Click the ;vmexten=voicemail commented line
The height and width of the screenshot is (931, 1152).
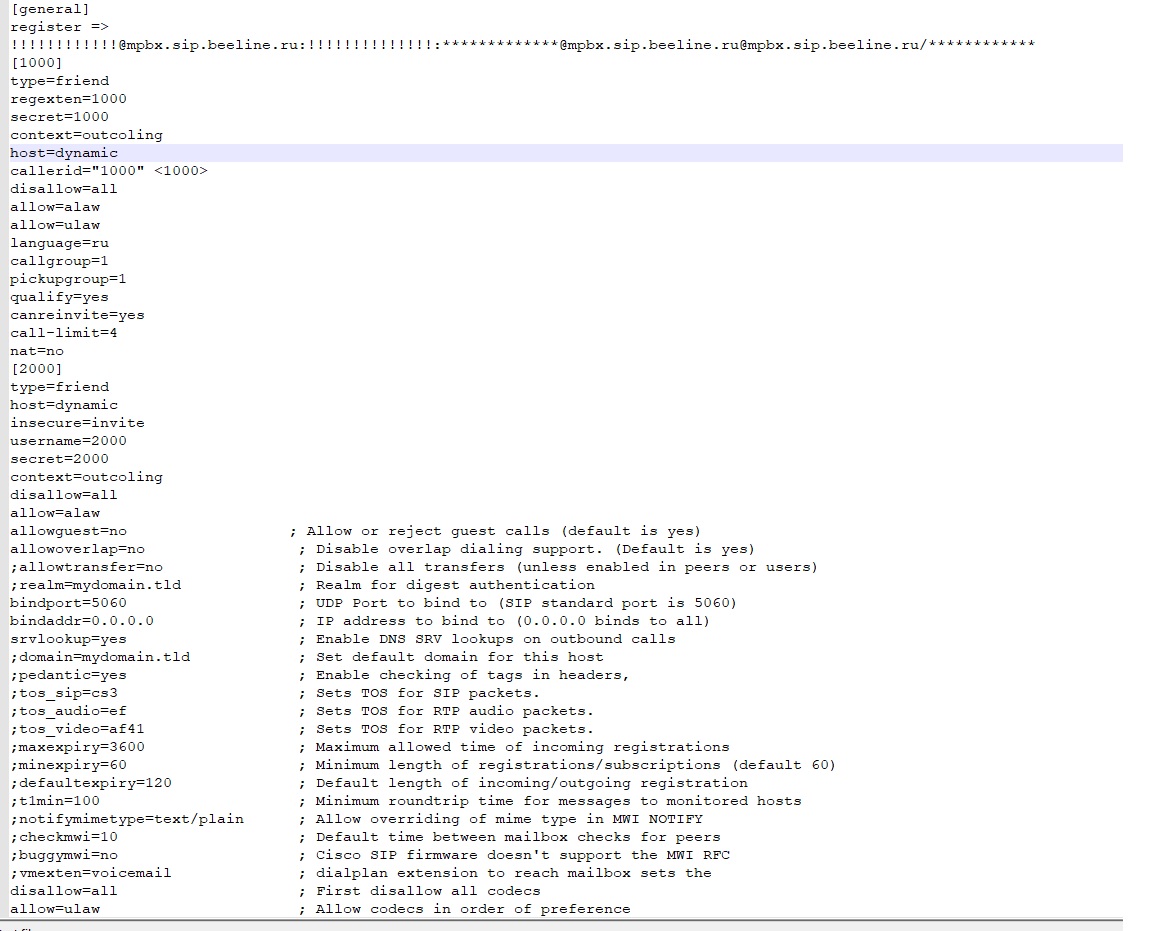pyautogui.click(x=91, y=873)
